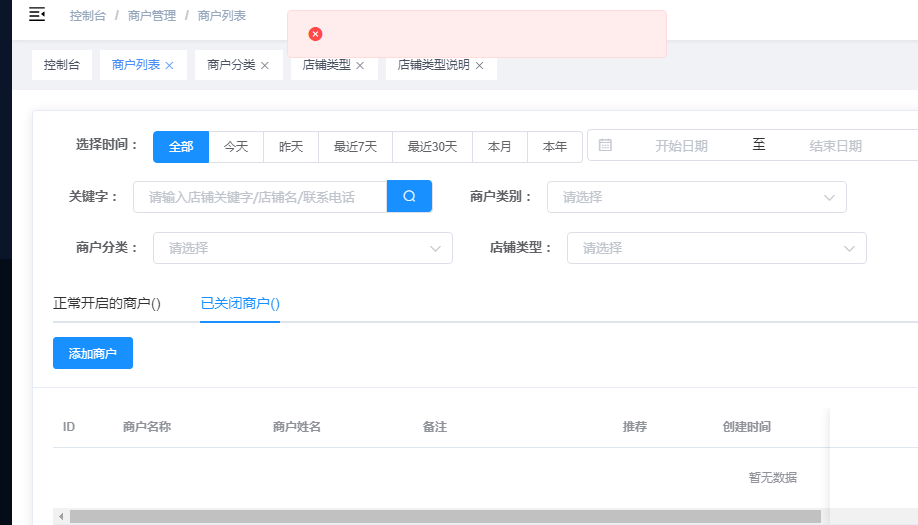The width and height of the screenshot is (918, 525).
Task: Close the 商户分类 tab
Action: click(265, 66)
